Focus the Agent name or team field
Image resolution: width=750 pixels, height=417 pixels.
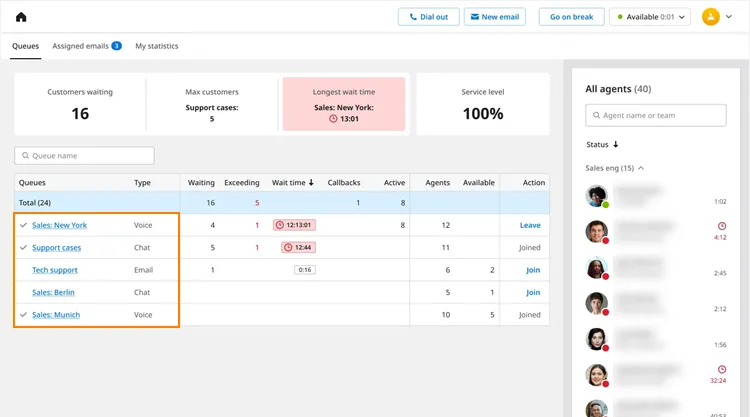pos(655,115)
